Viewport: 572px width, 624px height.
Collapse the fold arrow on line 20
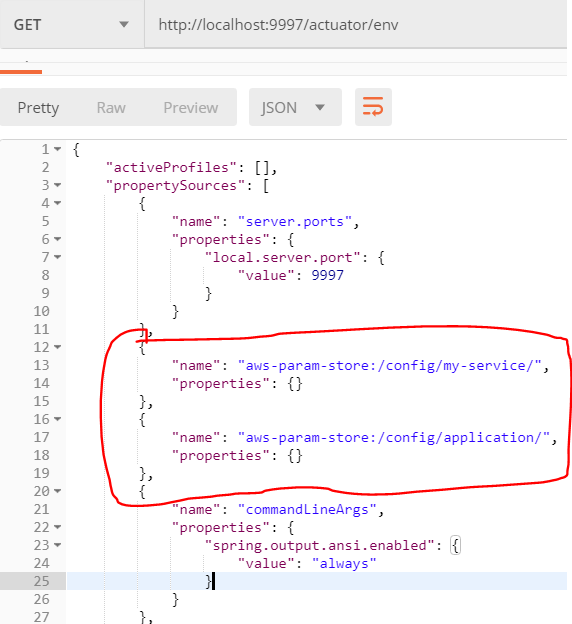[x=58, y=491]
